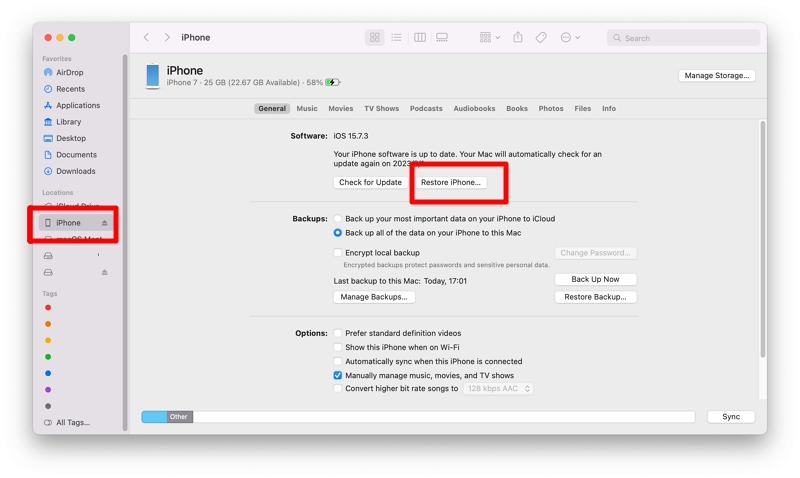
Task: Click the main content vertical scrollbar
Action: click(763, 239)
